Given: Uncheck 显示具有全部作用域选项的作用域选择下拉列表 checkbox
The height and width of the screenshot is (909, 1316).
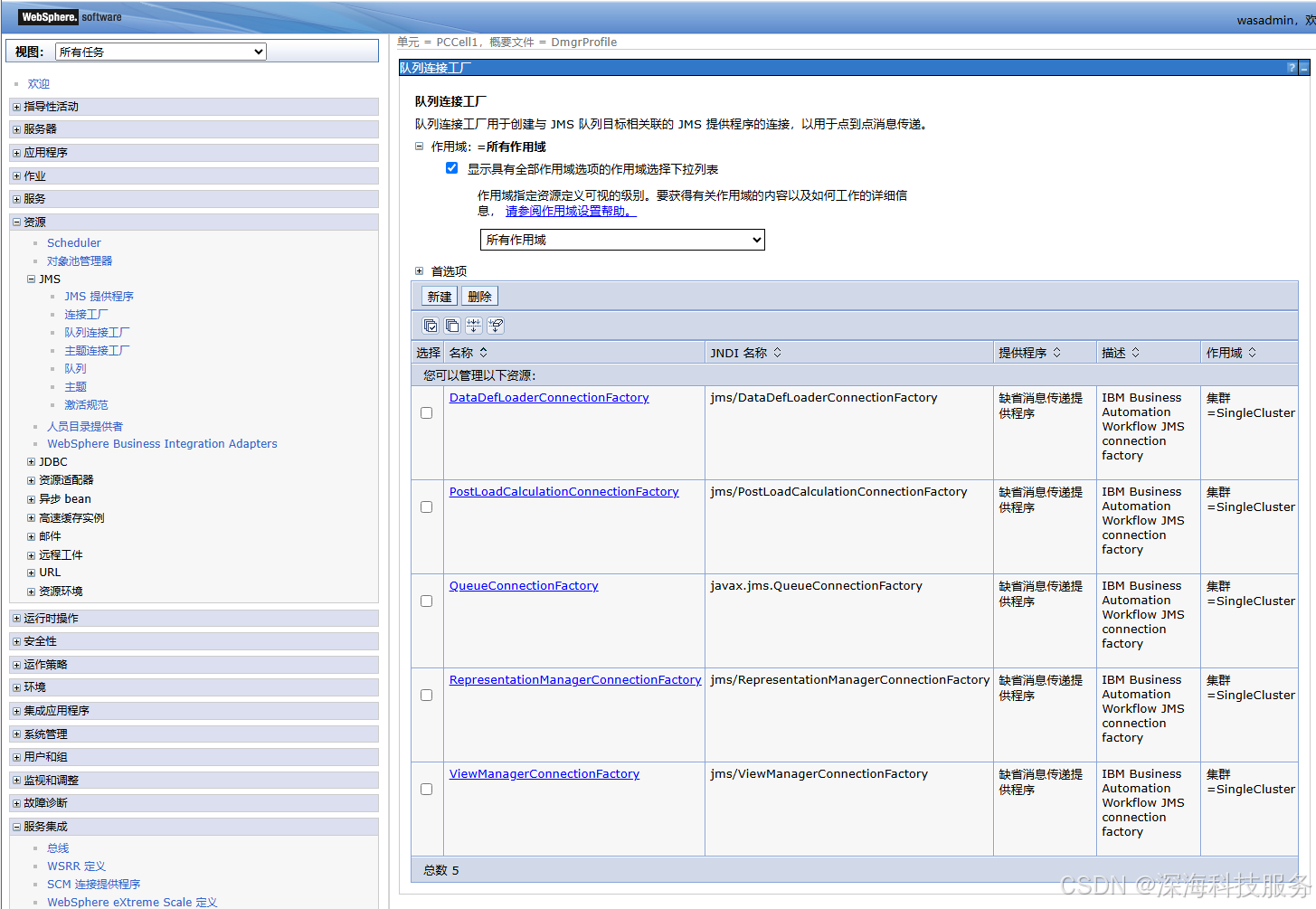Looking at the screenshot, I should 451,168.
